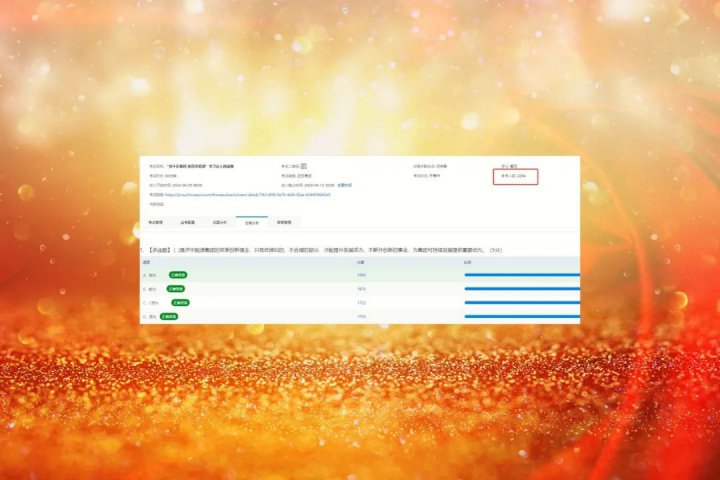Screen dimensions: 720x480
Task: Open the fifth, last tab in the tab row
Action: pyautogui.click(x=285, y=222)
